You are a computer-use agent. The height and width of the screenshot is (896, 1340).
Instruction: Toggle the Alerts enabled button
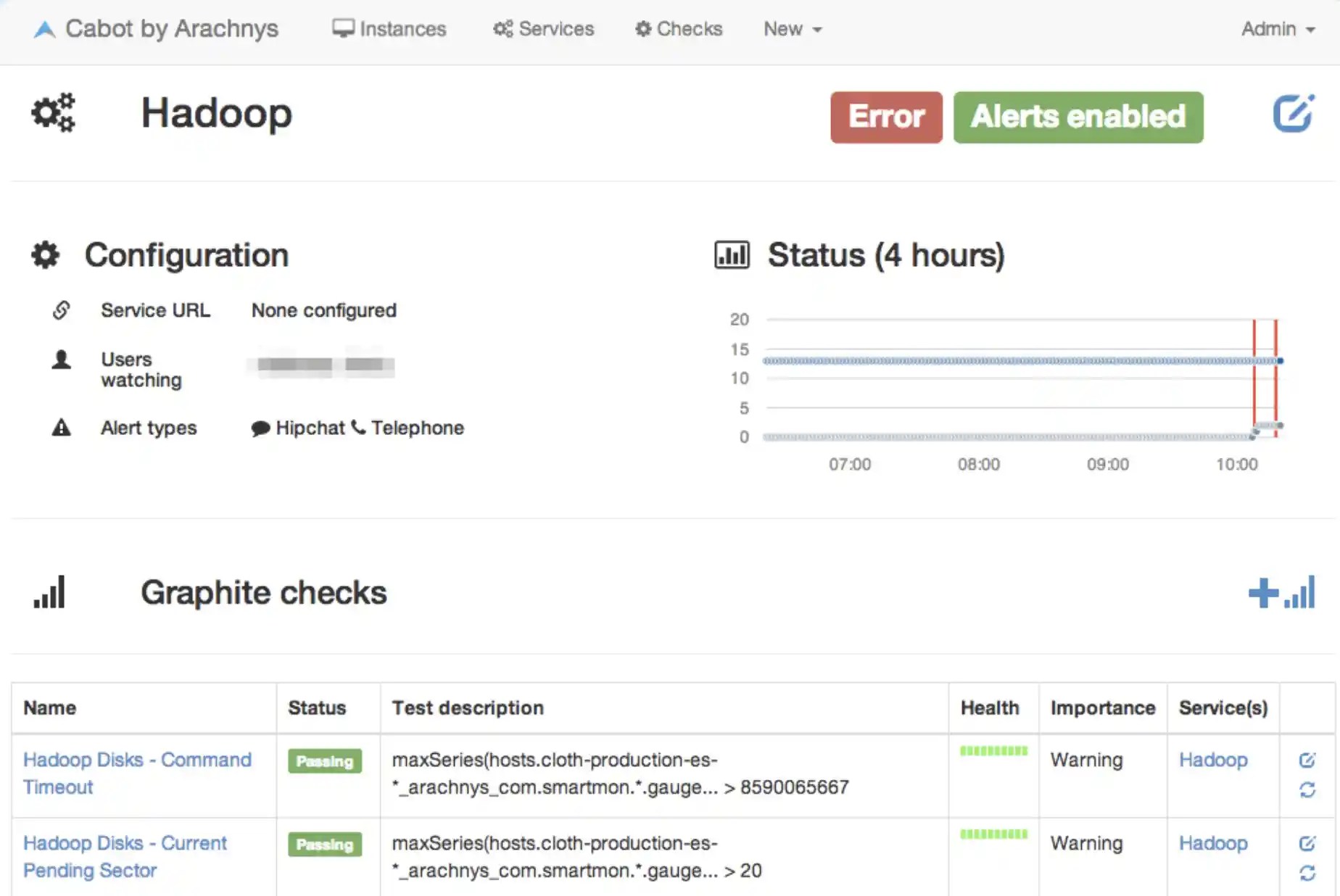pyautogui.click(x=1078, y=117)
